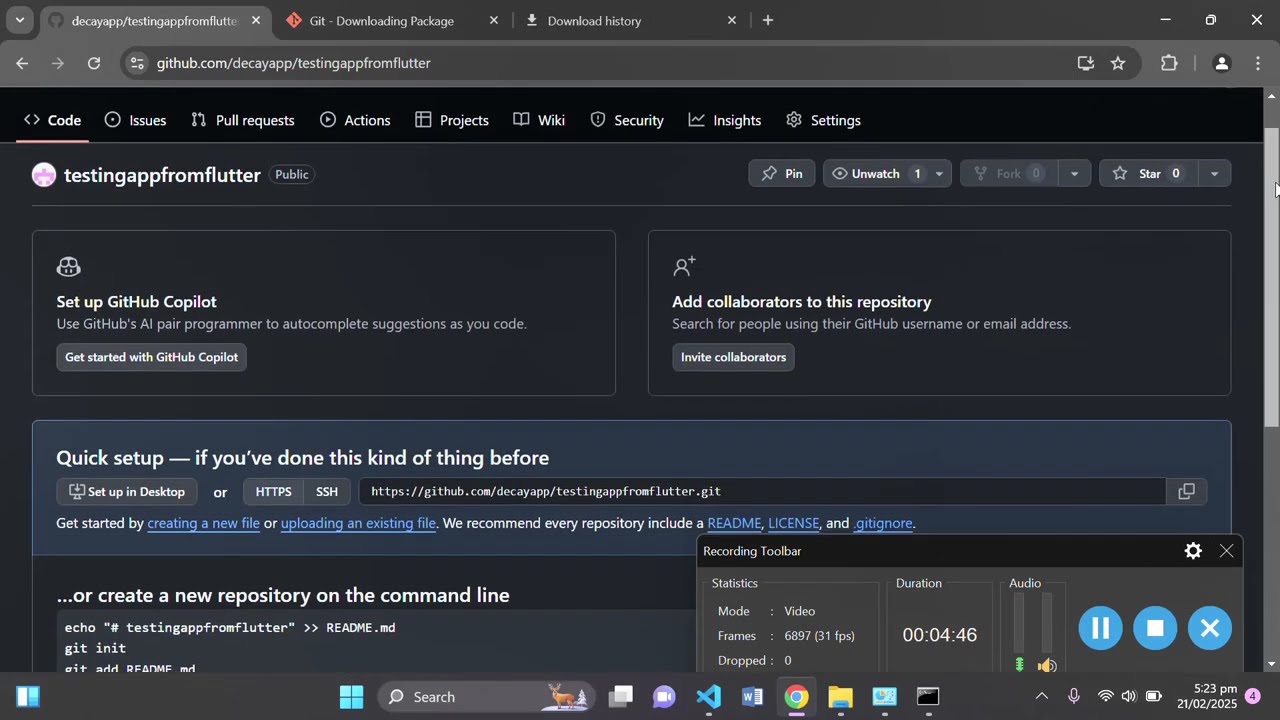
Task: Close the Recording Toolbar panel
Action: click(1226, 551)
